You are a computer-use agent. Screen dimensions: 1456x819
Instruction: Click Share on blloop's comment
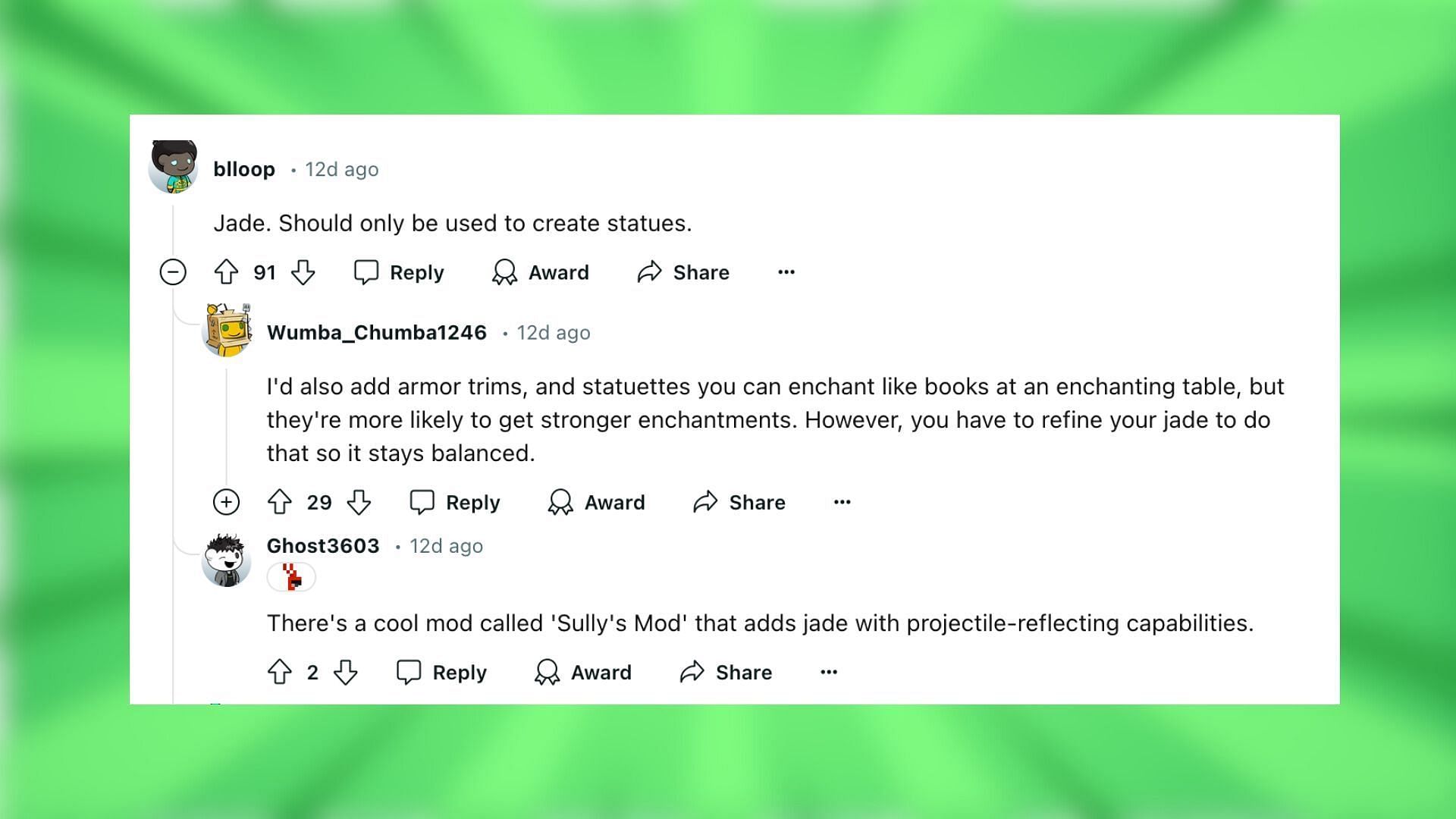click(x=685, y=272)
